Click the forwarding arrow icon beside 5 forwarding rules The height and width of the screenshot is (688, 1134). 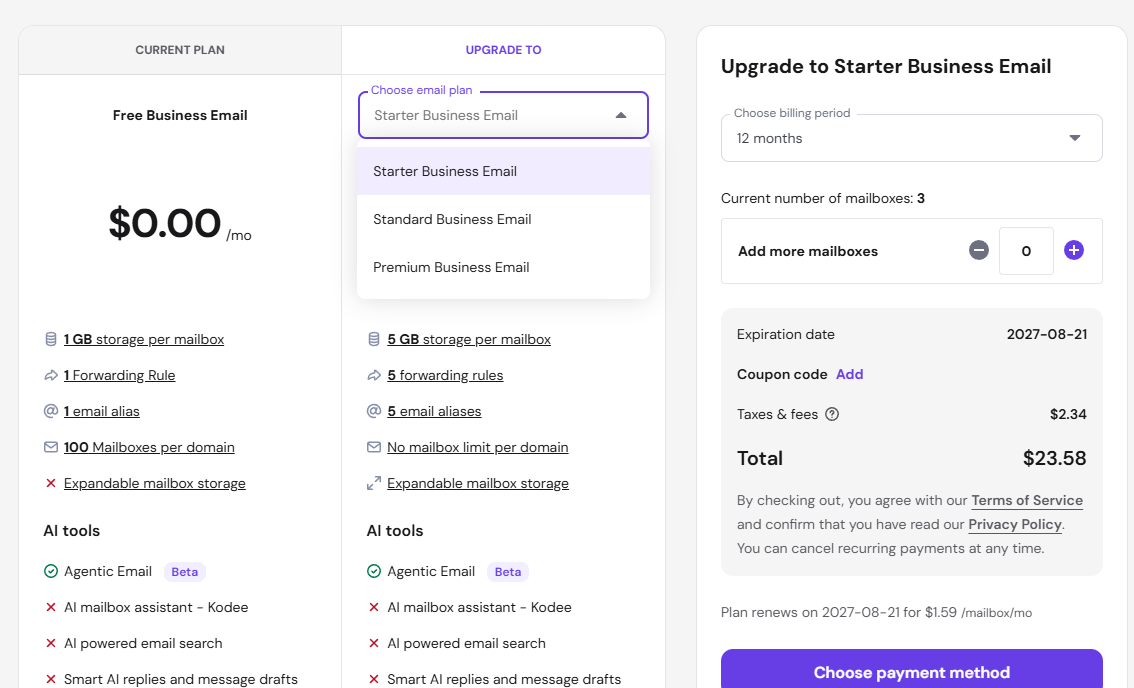(374, 375)
